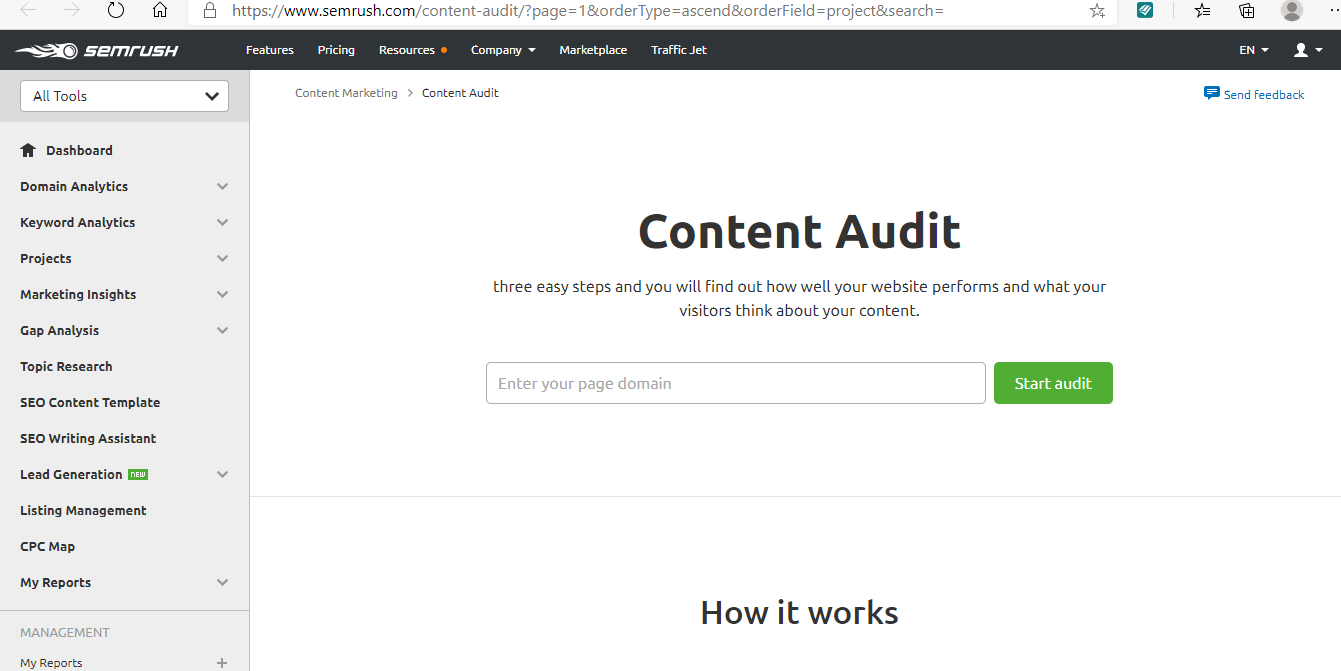Viewport: 1341px width, 671px height.
Task: Open CPC Map tool
Action: (47, 547)
